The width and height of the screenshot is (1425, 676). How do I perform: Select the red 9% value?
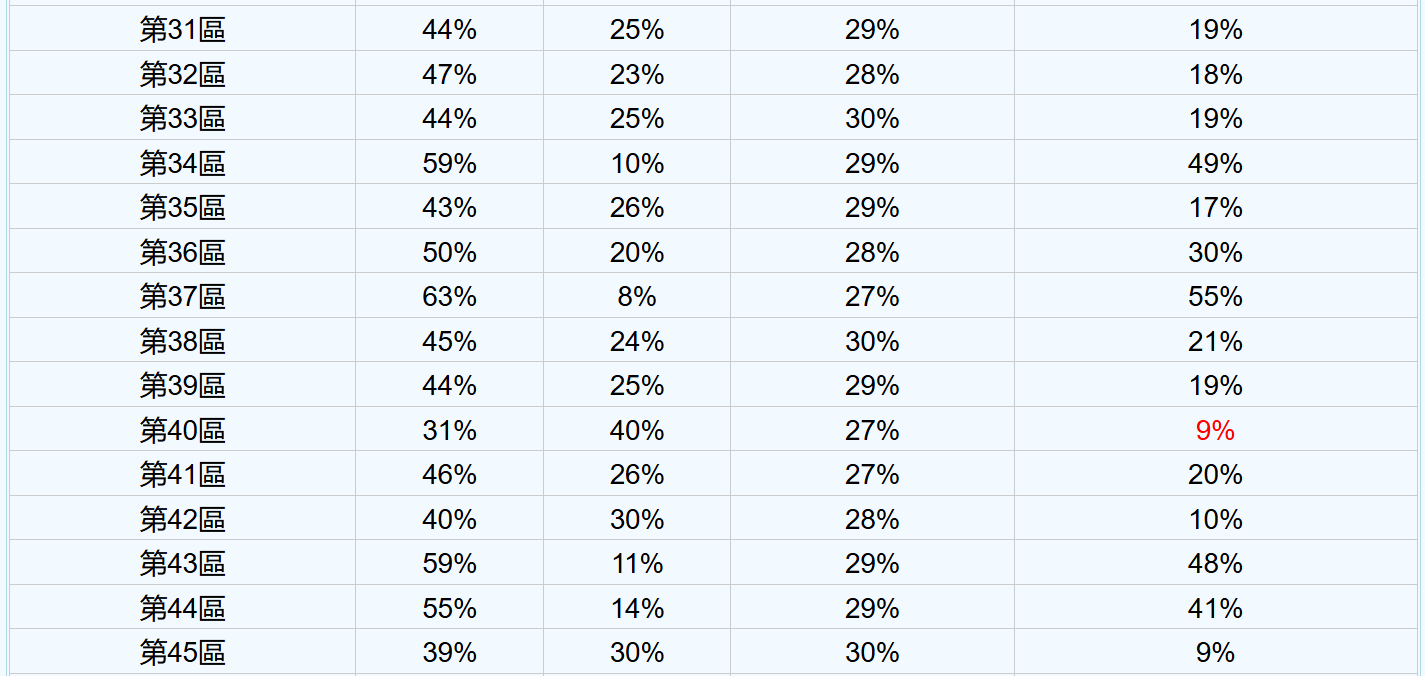1215,431
